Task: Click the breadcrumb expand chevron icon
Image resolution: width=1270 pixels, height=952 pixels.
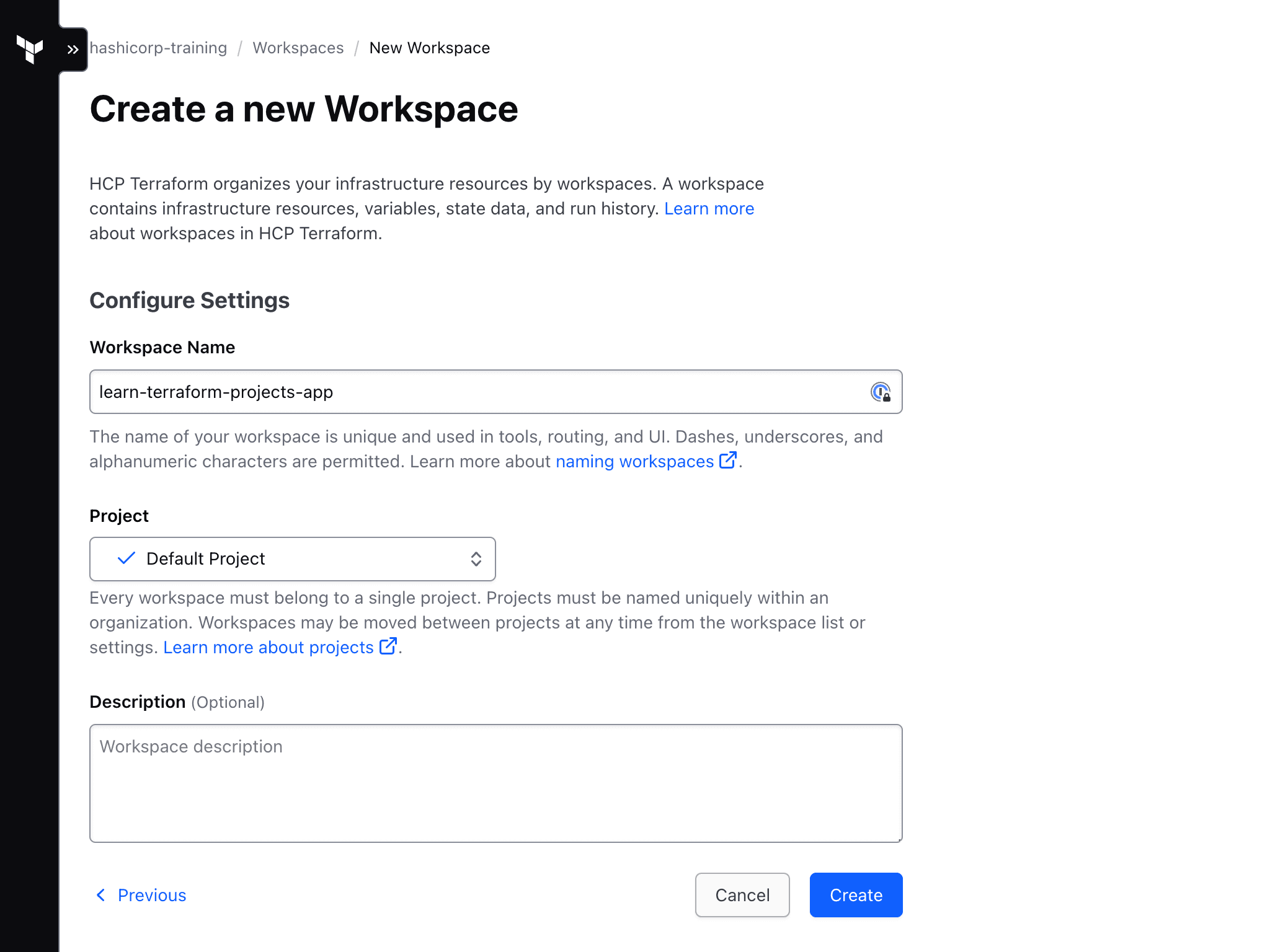Action: (x=73, y=47)
